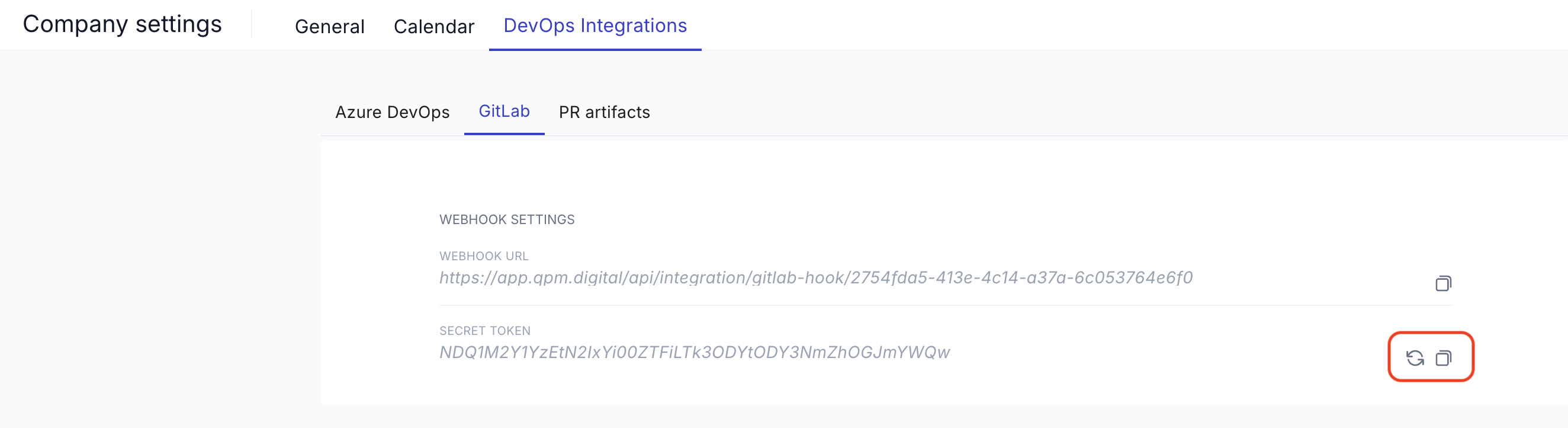
Task: Click the SECRET TOKEN field label
Action: [x=484, y=330]
